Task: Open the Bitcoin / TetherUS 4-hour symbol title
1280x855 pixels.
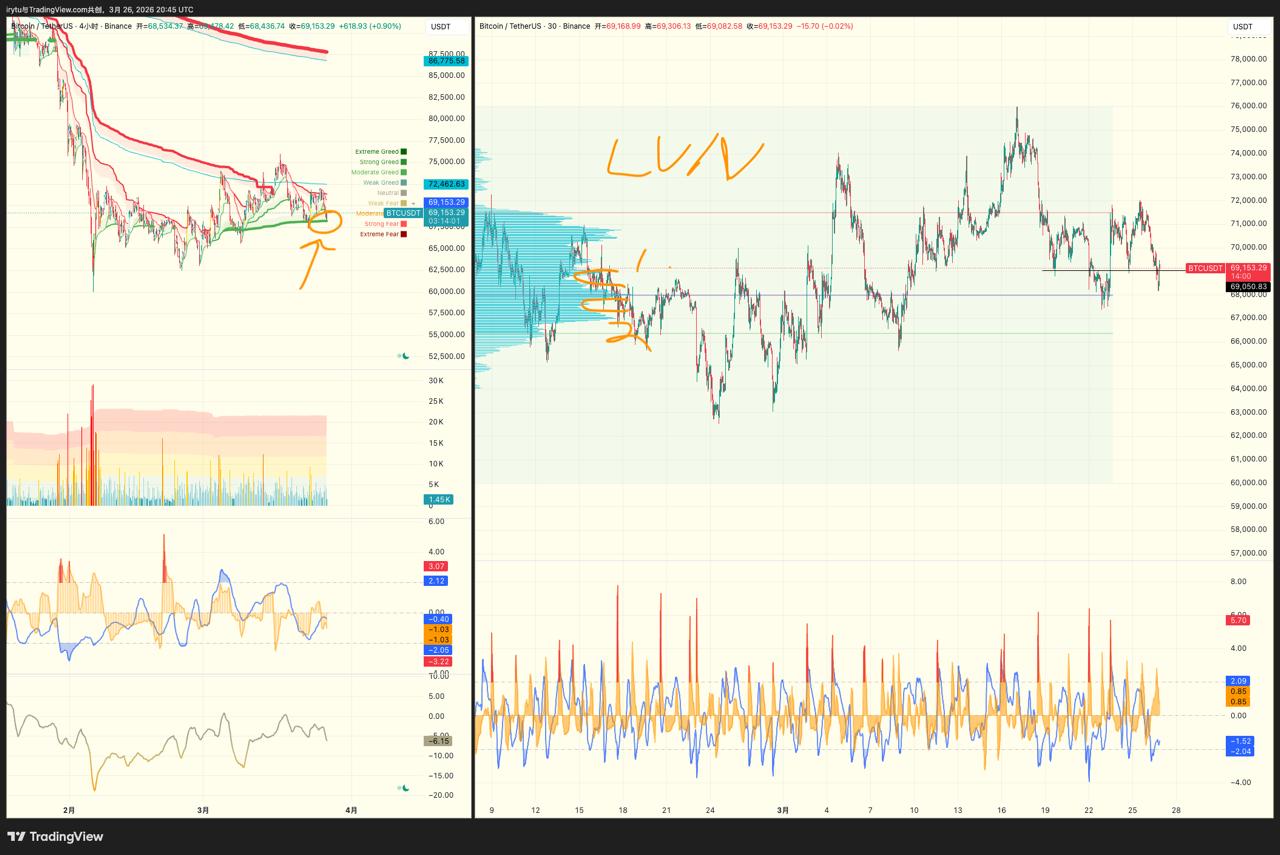Action: point(70,26)
